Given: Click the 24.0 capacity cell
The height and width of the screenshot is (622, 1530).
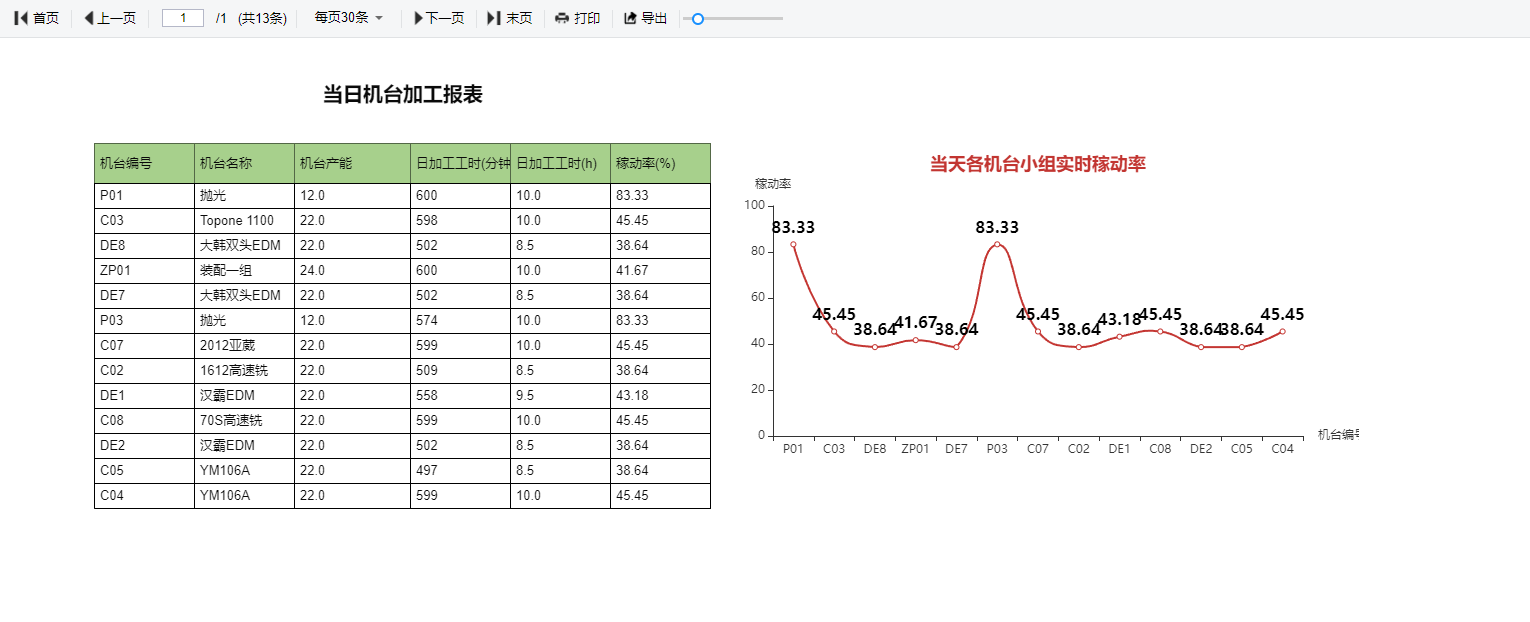Looking at the screenshot, I should click(x=353, y=271).
